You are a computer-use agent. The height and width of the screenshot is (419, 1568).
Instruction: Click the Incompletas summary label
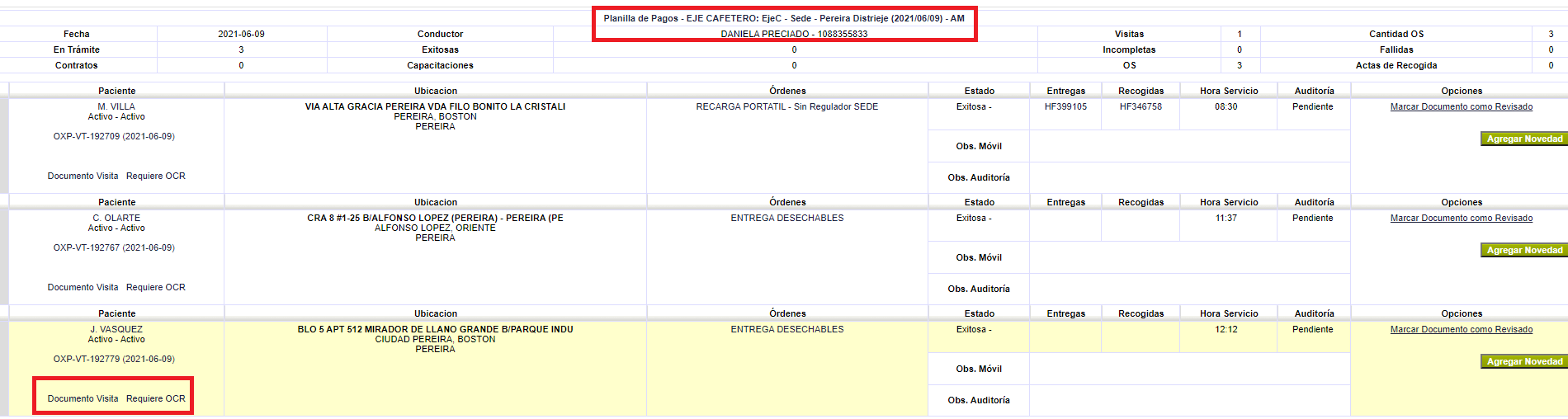[x=1129, y=50]
